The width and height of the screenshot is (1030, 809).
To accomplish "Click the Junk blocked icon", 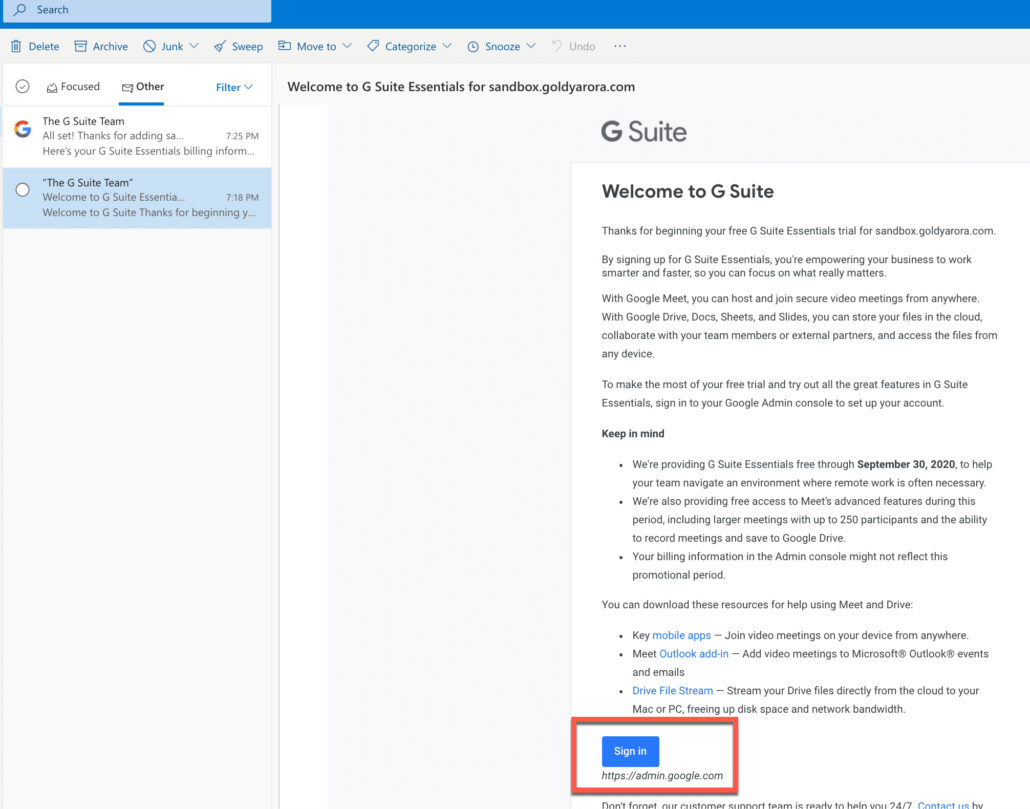I will [x=150, y=46].
